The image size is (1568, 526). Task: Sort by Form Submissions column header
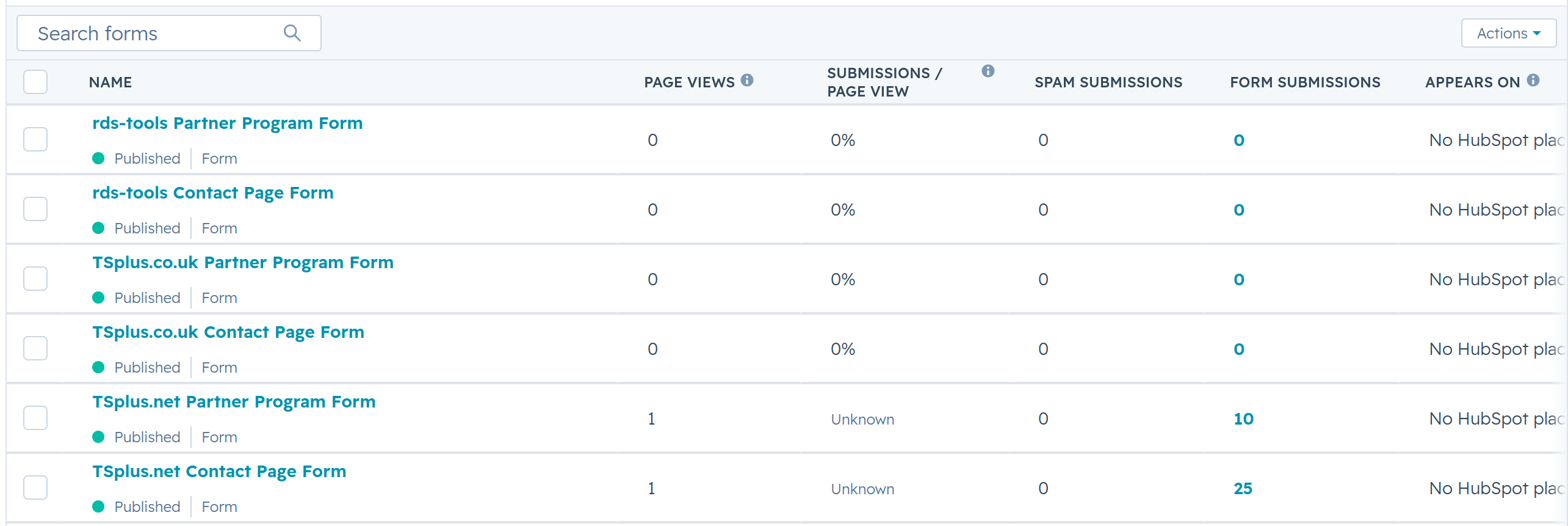(1305, 82)
